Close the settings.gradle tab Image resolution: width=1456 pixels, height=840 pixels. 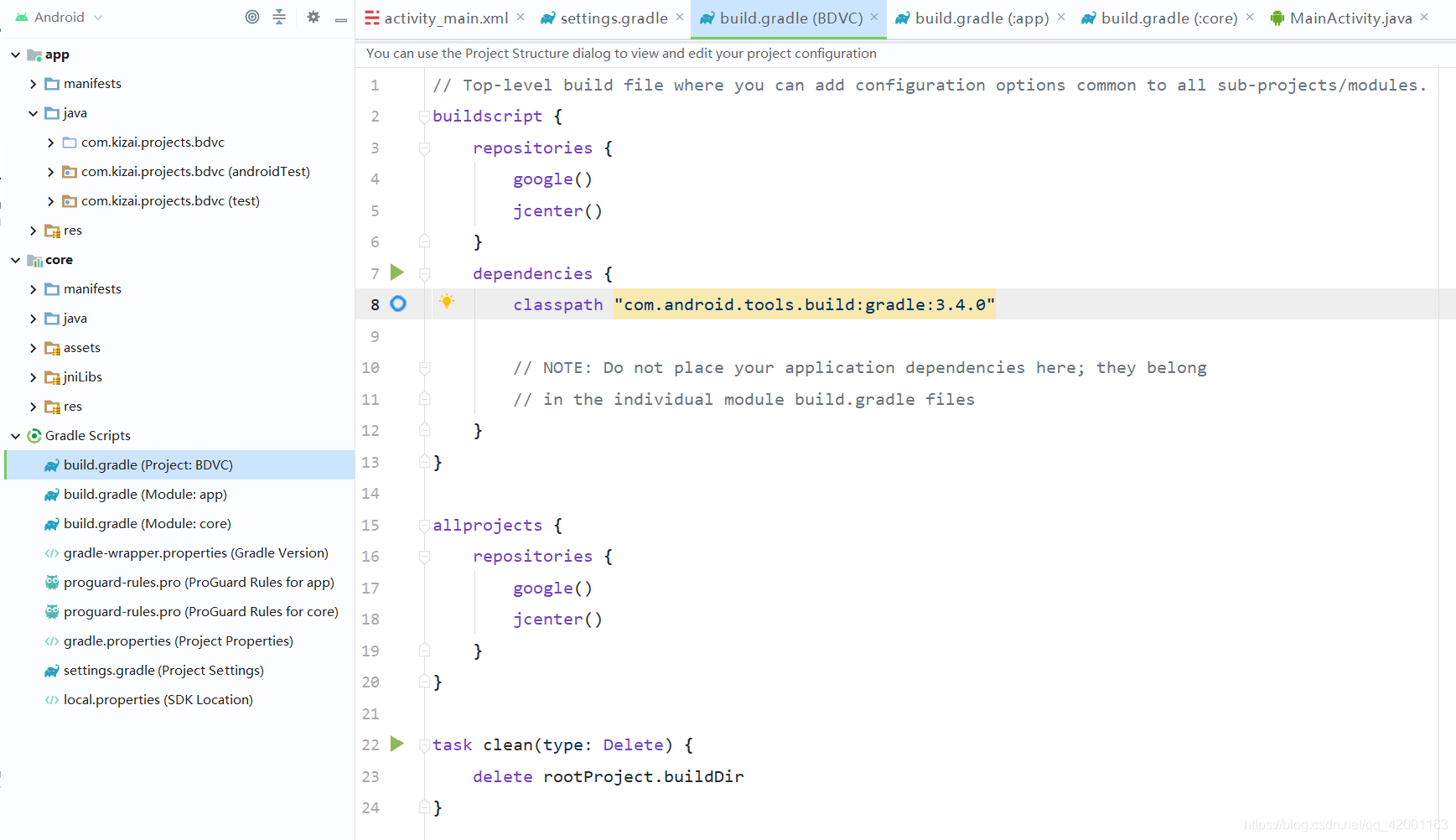coord(680,17)
